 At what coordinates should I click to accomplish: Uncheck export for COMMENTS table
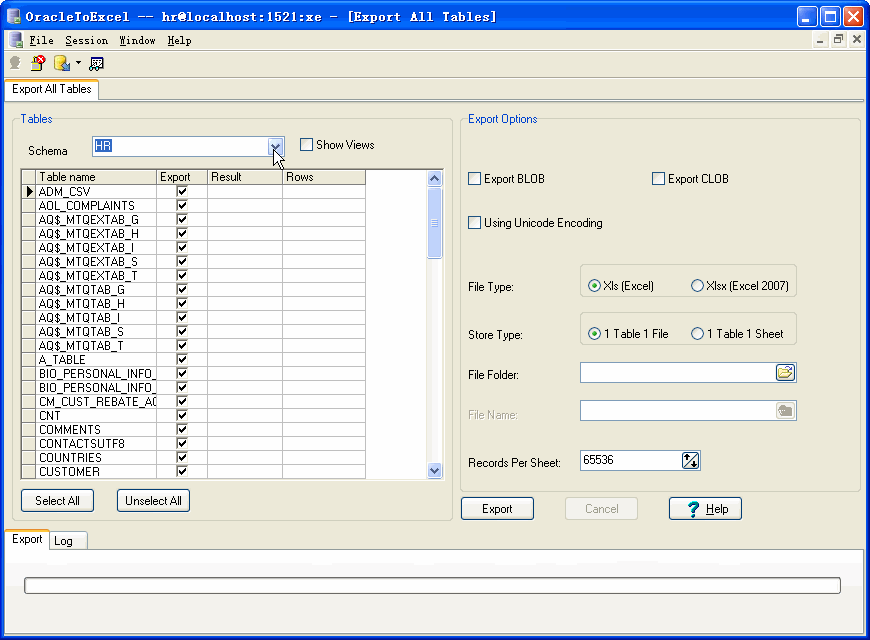[x=182, y=430]
